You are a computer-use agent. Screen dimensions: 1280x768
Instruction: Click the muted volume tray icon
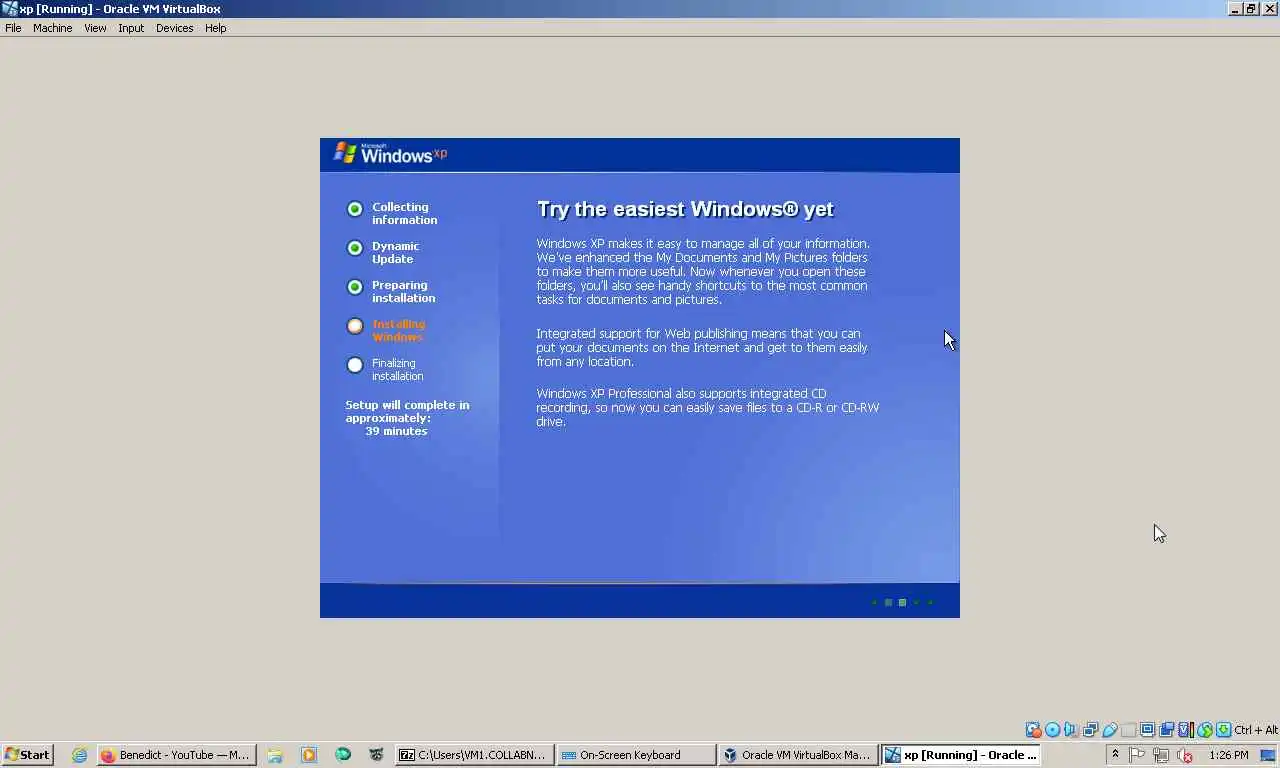[x=1185, y=755]
